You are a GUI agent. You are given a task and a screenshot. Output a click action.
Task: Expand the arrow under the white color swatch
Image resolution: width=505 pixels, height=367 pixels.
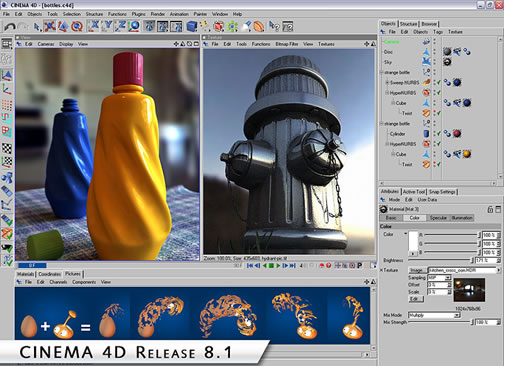coord(413,254)
